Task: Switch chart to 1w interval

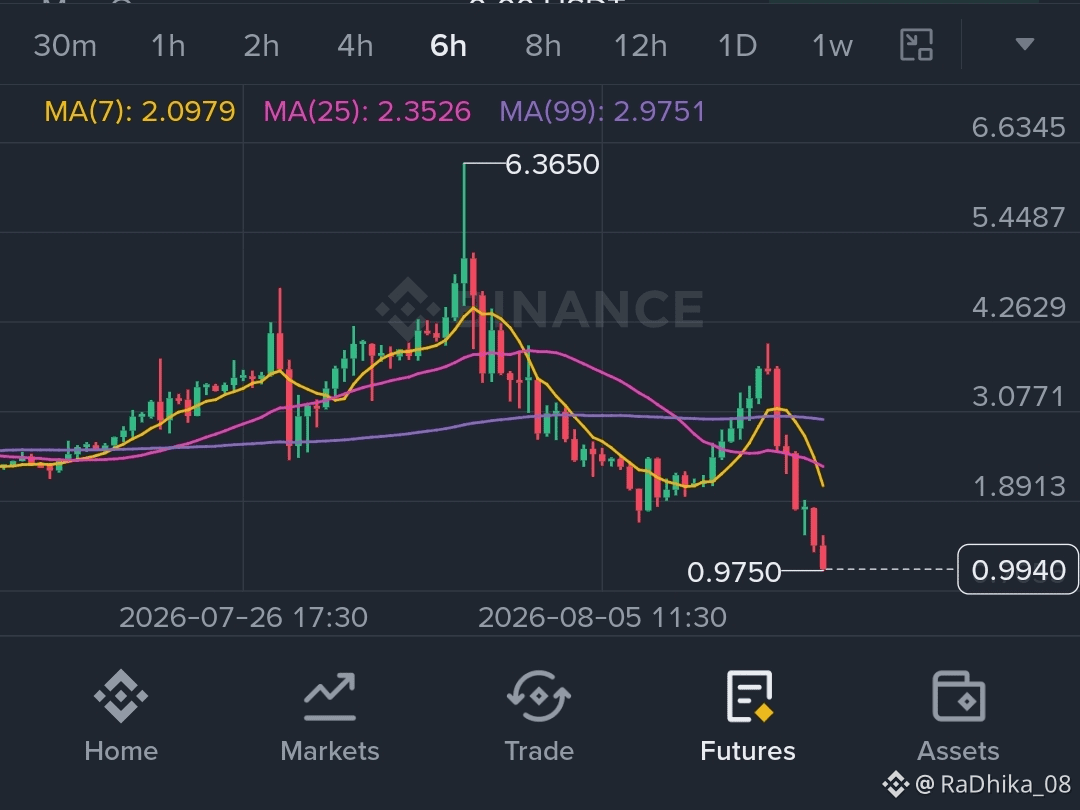Action: [832, 46]
